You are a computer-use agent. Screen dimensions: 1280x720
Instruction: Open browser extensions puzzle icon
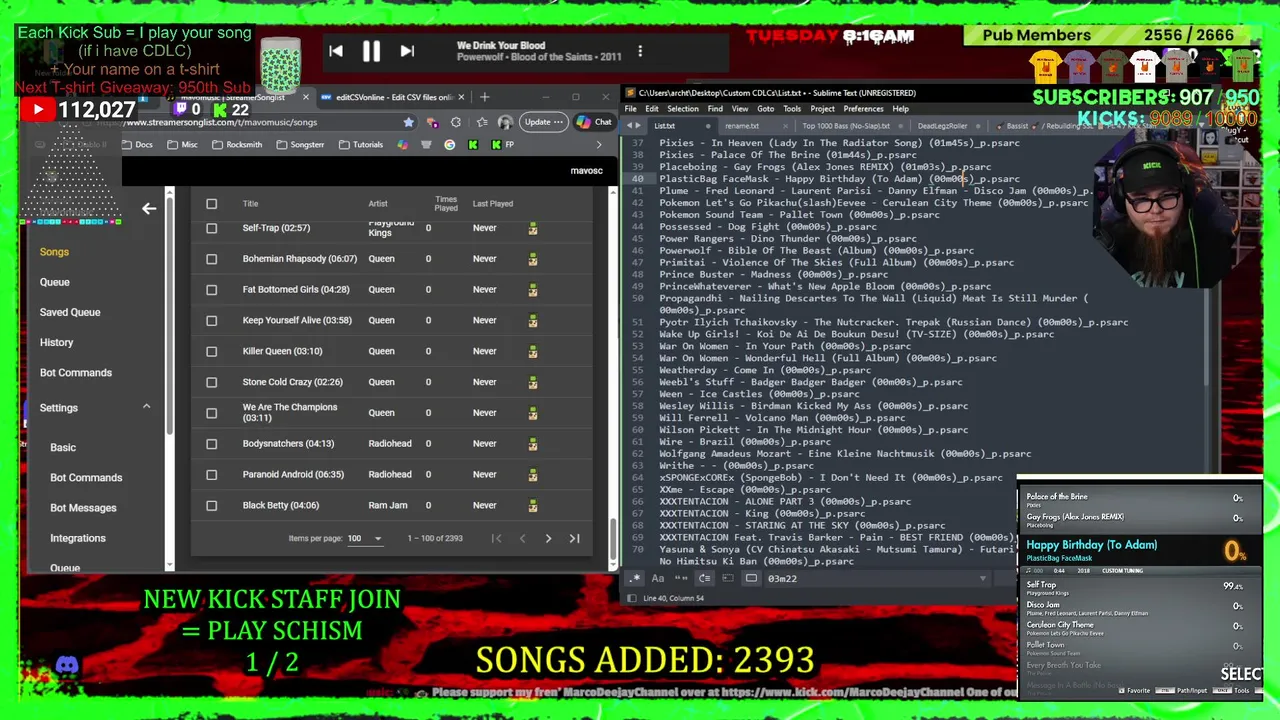click(x=456, y=122)
